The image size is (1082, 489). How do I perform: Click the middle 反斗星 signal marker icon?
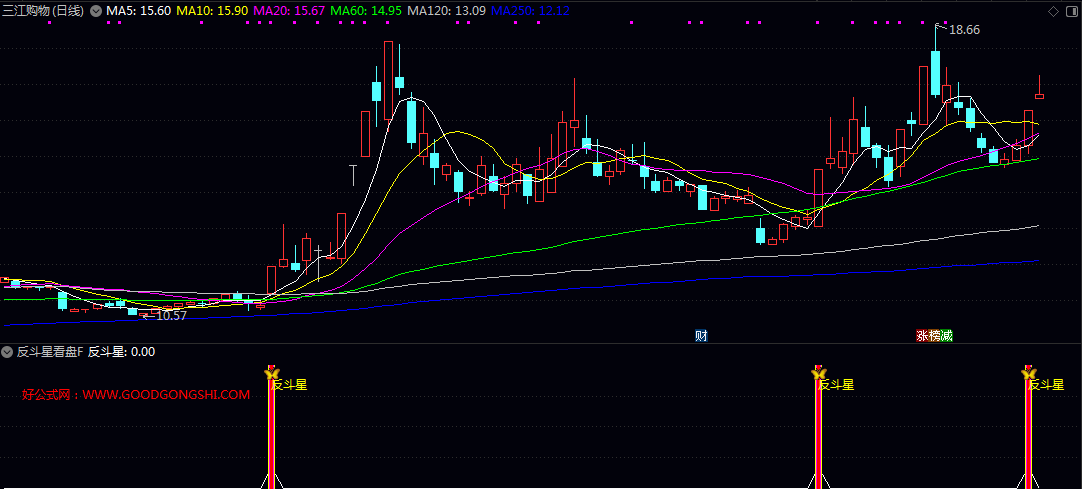coord(817,372)
